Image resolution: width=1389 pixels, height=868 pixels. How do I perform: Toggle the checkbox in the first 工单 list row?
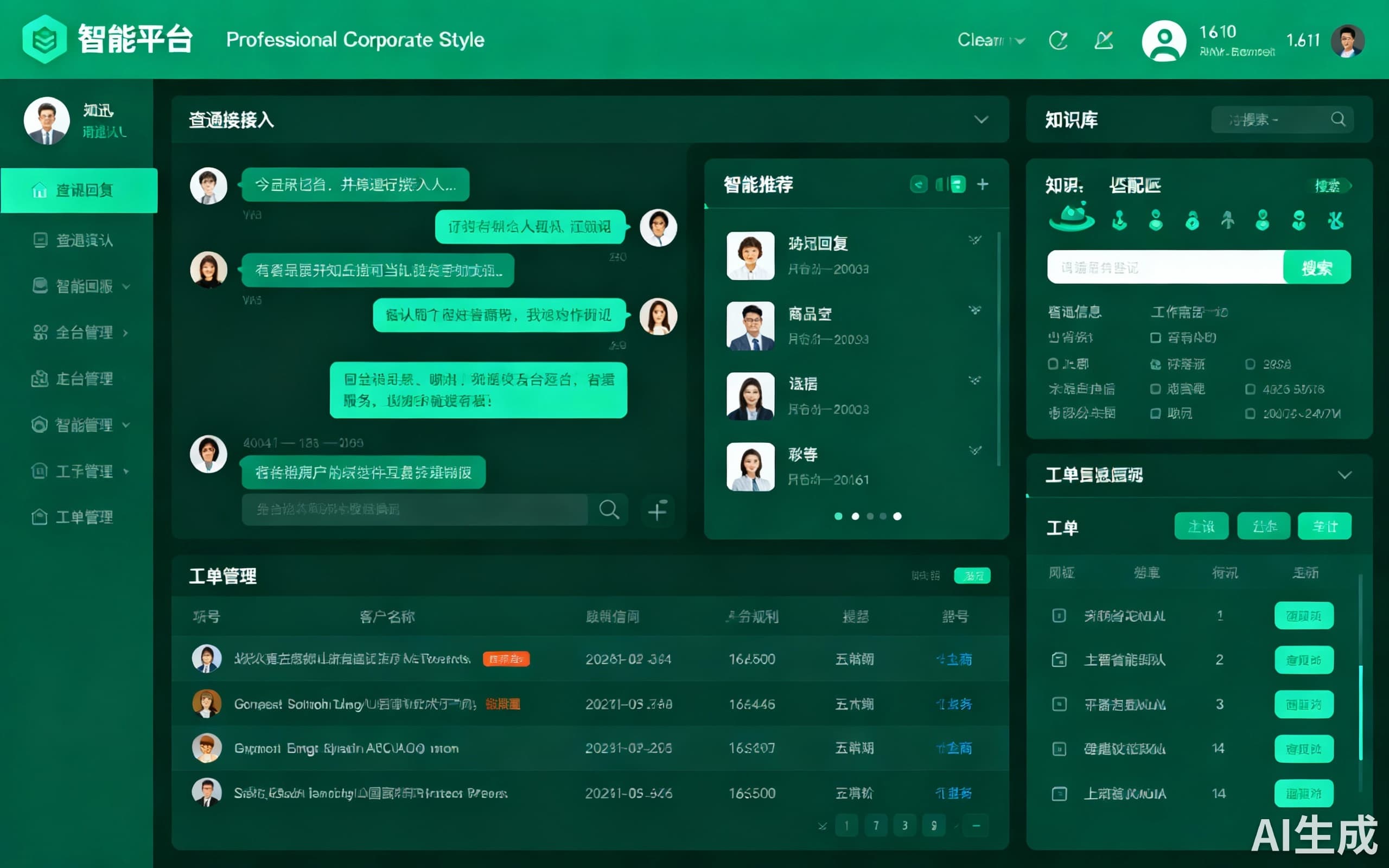click(x=1059, y=615)
